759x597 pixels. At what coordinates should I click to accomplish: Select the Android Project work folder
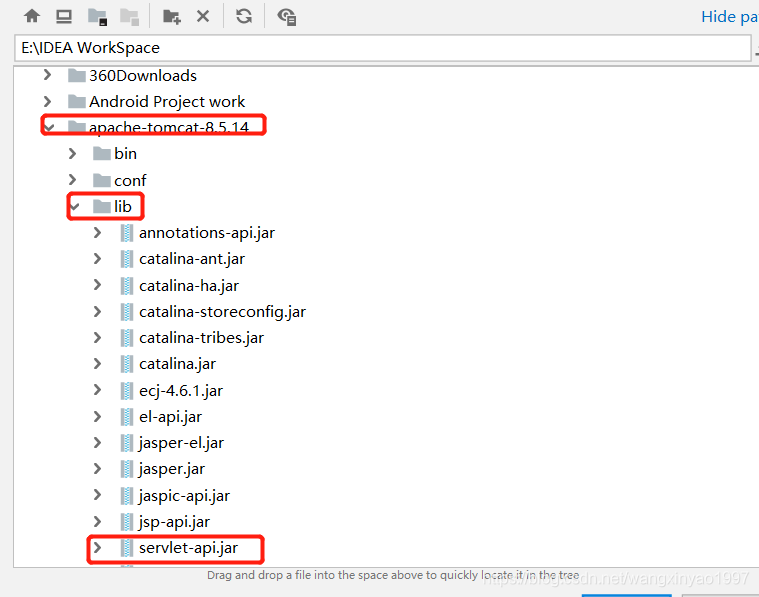click(x=167, y=102)
